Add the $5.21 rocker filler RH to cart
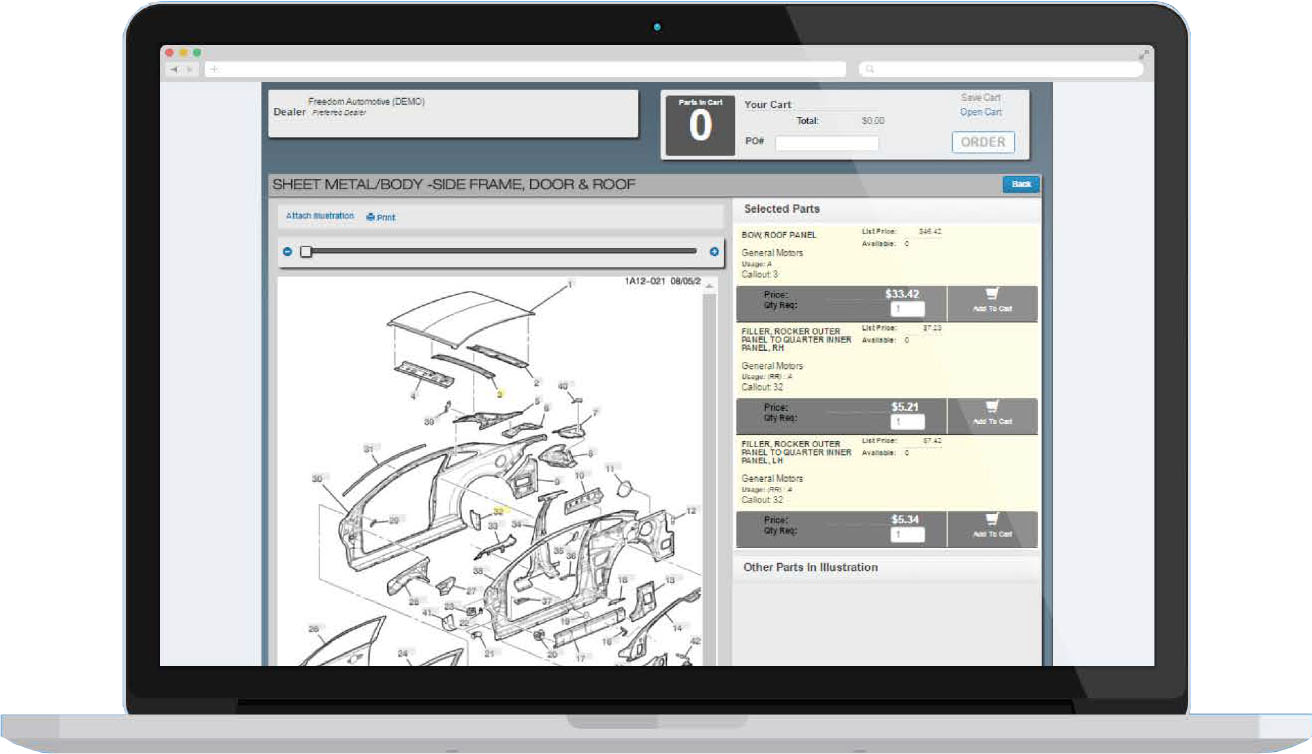Image resolution: width=1312 pixels, height=754 pixels. [992, 412]
